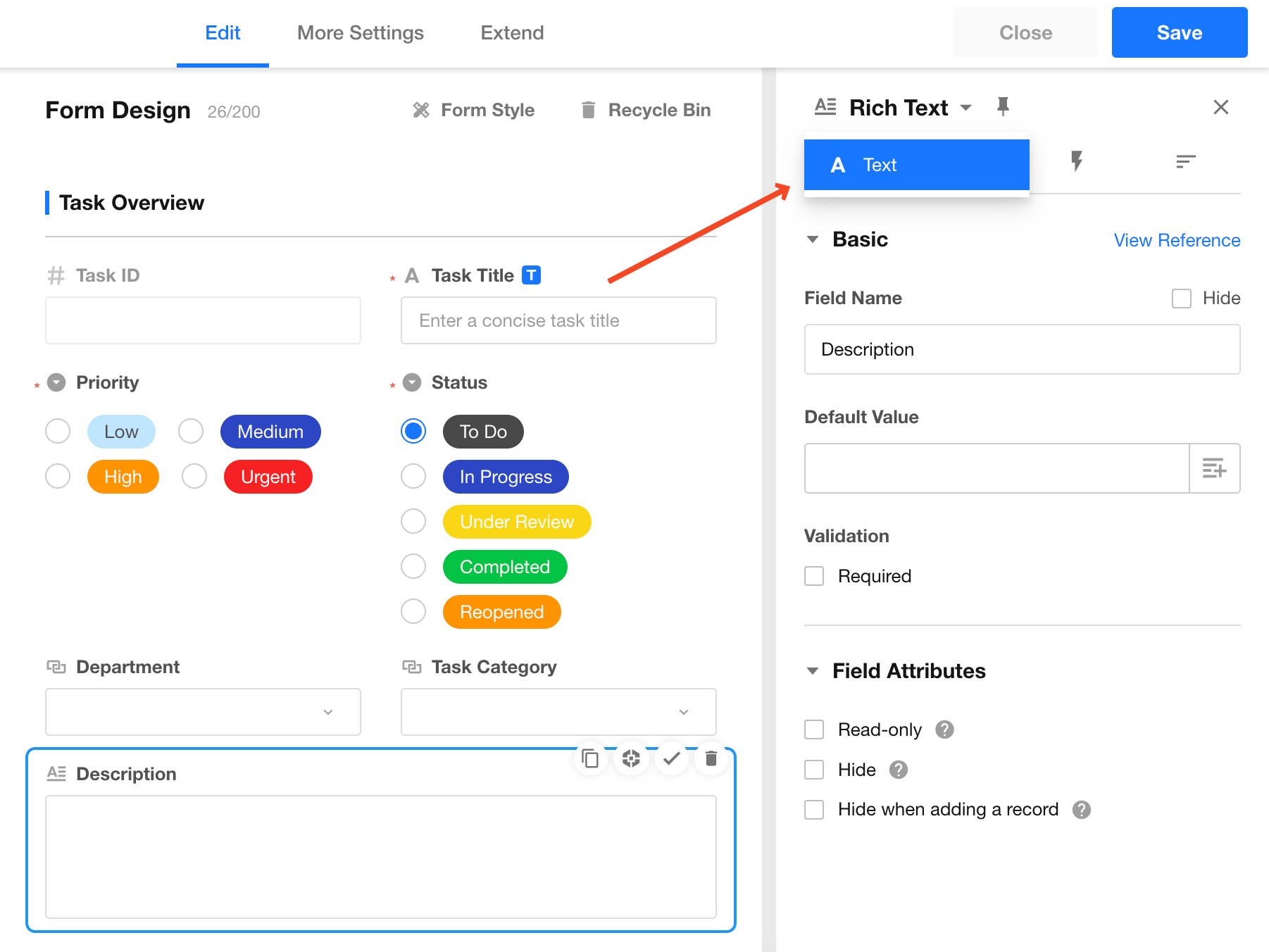Select the Urgent priority radio button

(x=194, y=476)
